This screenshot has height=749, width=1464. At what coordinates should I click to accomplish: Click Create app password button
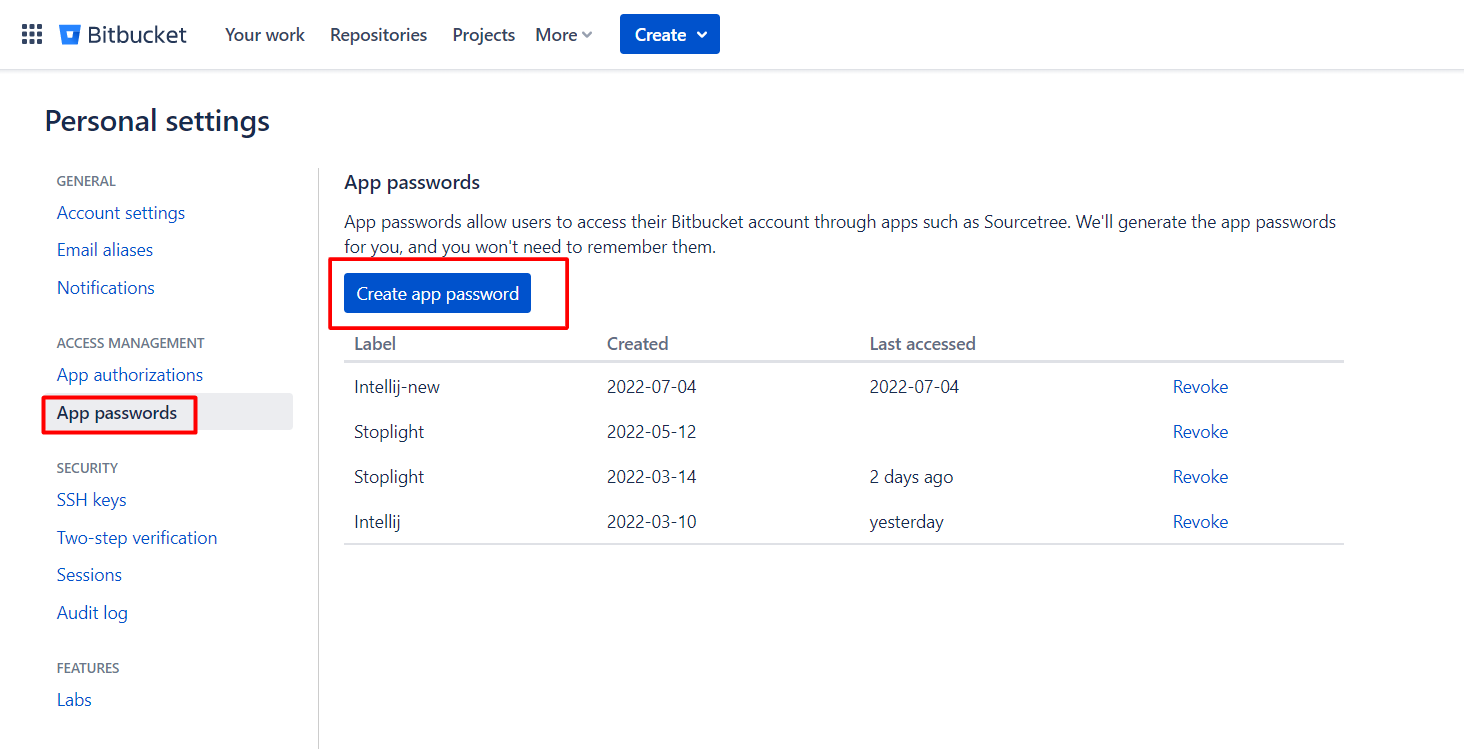[437, 294]
